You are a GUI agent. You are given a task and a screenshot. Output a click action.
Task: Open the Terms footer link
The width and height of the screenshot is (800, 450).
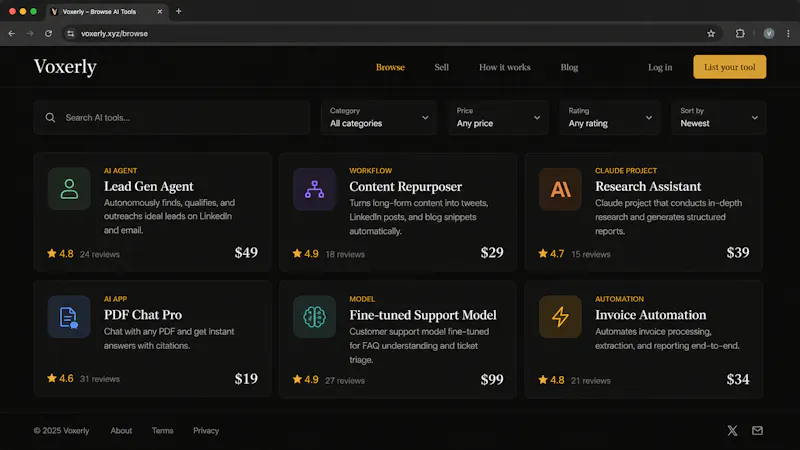[x=162, y=431]
